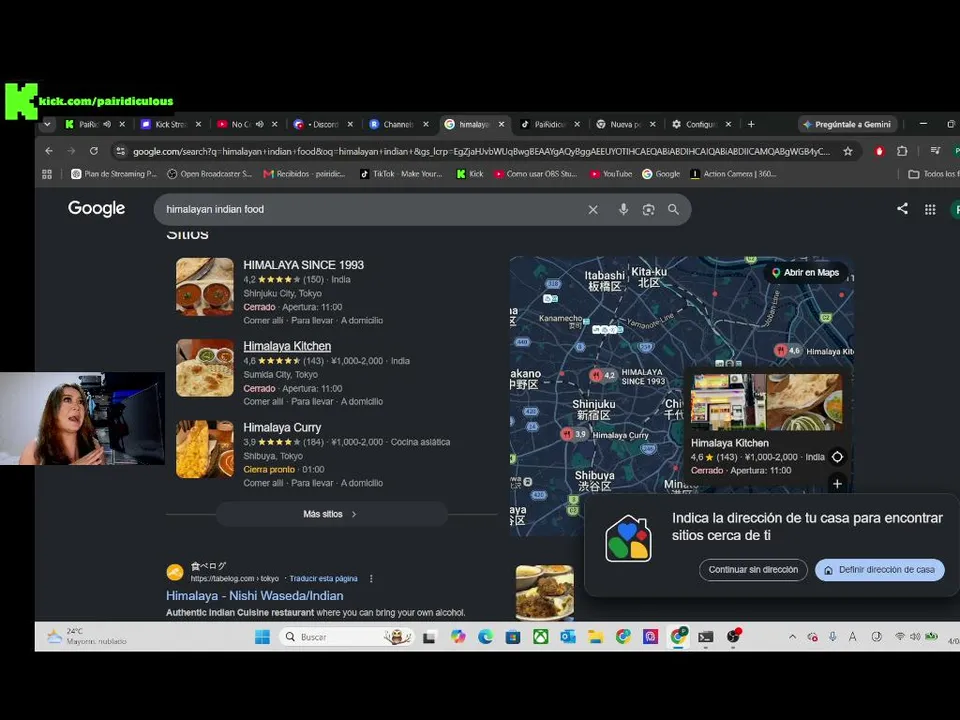Open the browser extensions puzzle icon
This screenshot has width=960, height=720.
(902, 151)
